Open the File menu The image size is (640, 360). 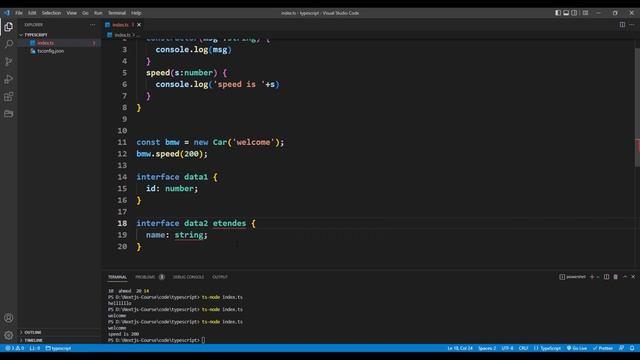click(x=19, y=13)
